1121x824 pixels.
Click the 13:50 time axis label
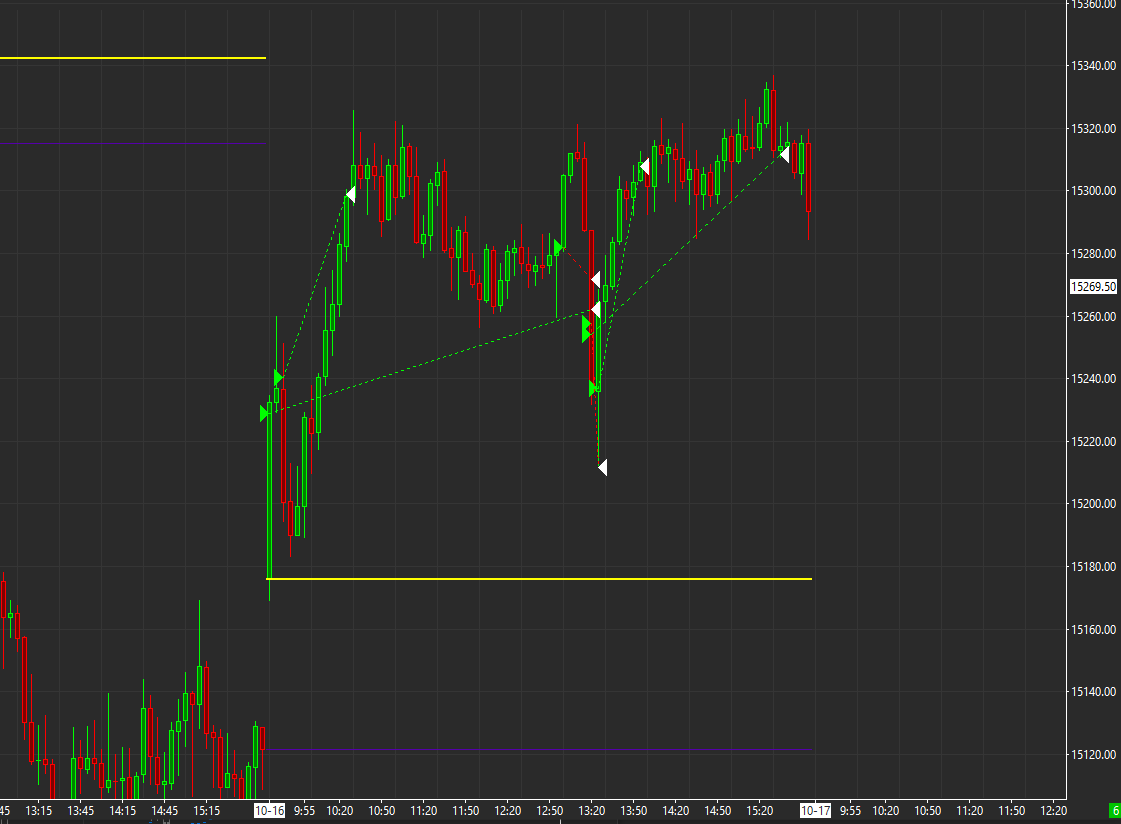pos(633,810)
